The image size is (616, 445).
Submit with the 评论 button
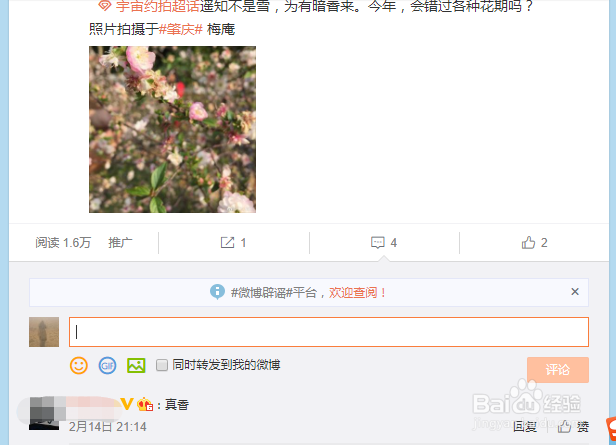[558, 370]
